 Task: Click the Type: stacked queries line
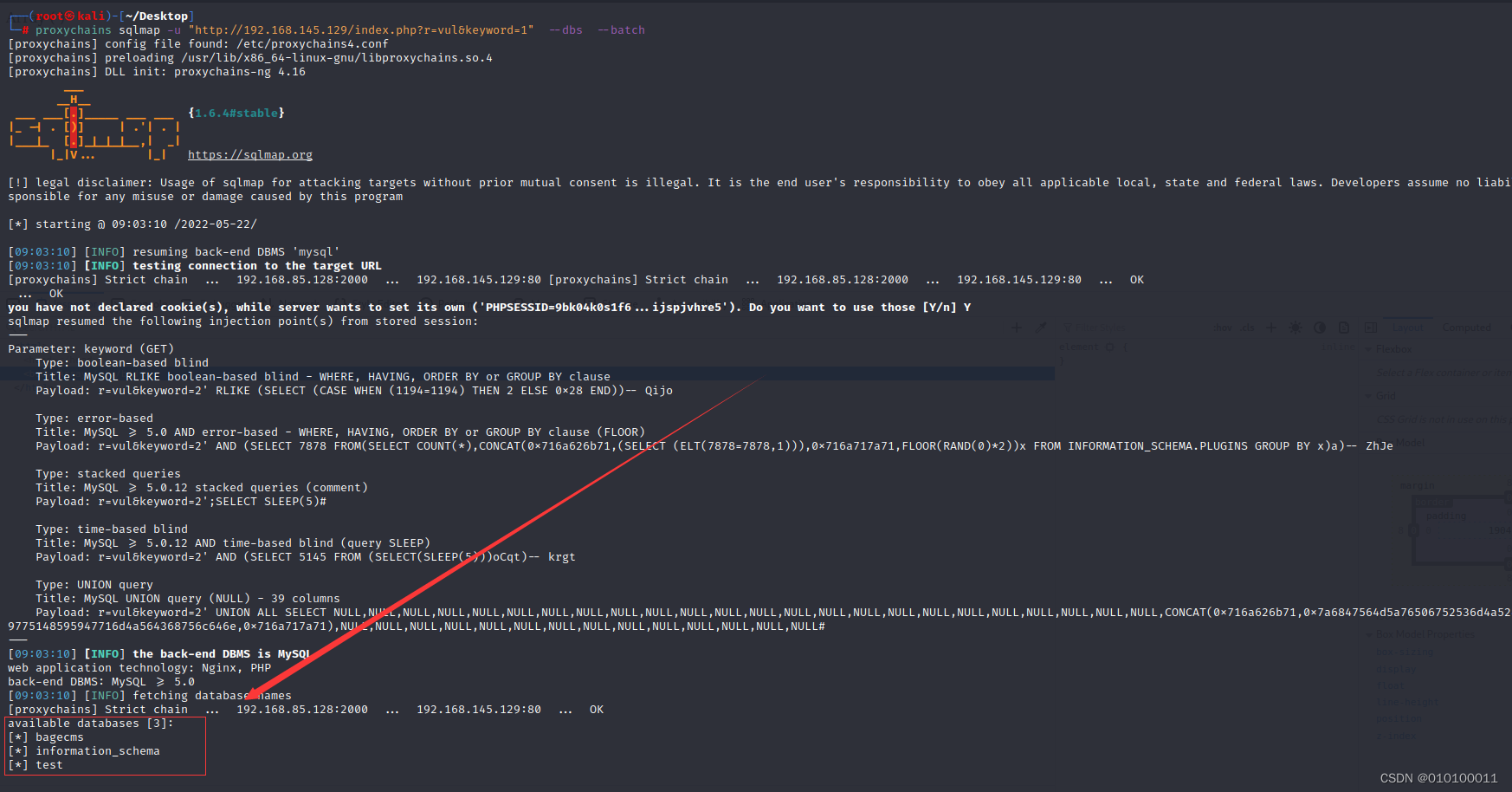[x=108, y=474]
